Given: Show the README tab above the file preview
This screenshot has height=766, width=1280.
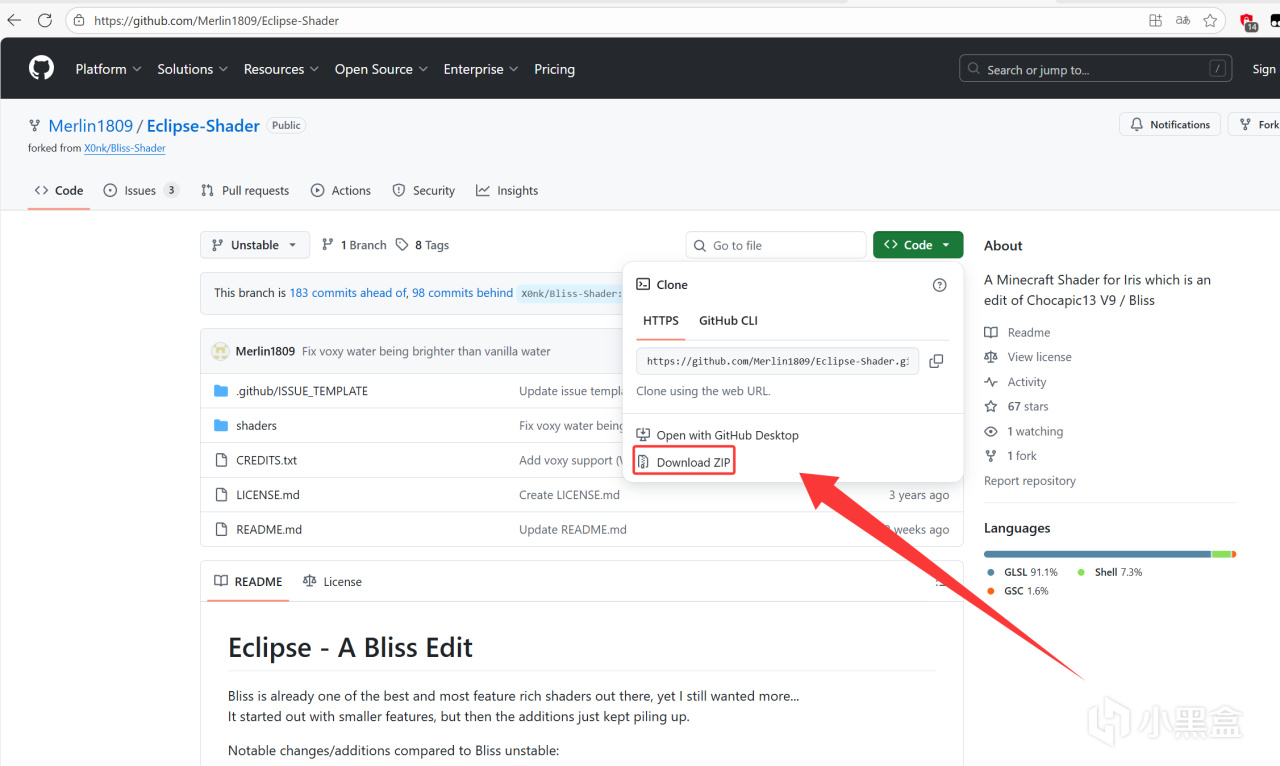Looking at the screenshot, I should coord(248,581).
